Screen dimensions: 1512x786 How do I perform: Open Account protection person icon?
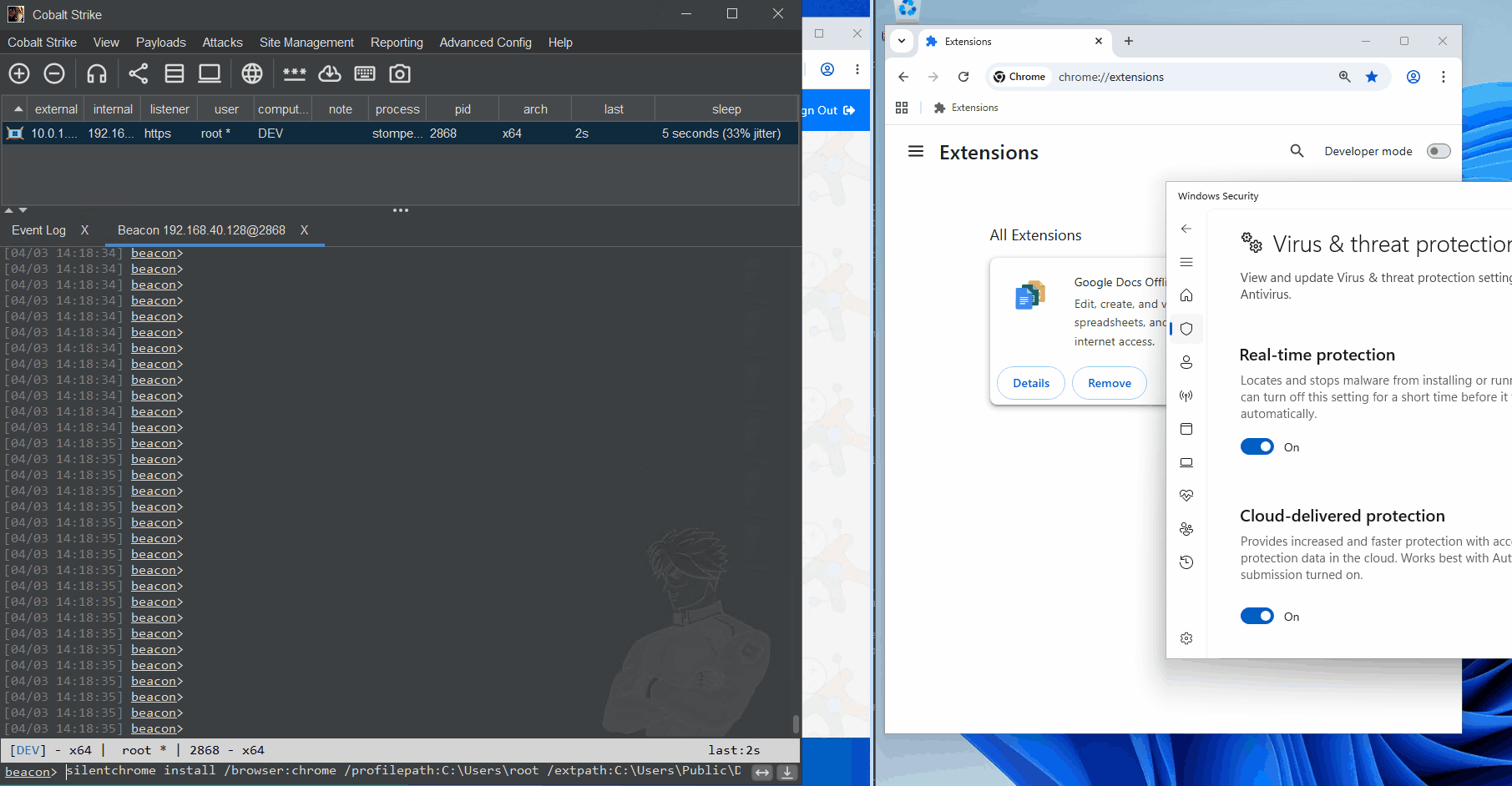point(1186,362)
